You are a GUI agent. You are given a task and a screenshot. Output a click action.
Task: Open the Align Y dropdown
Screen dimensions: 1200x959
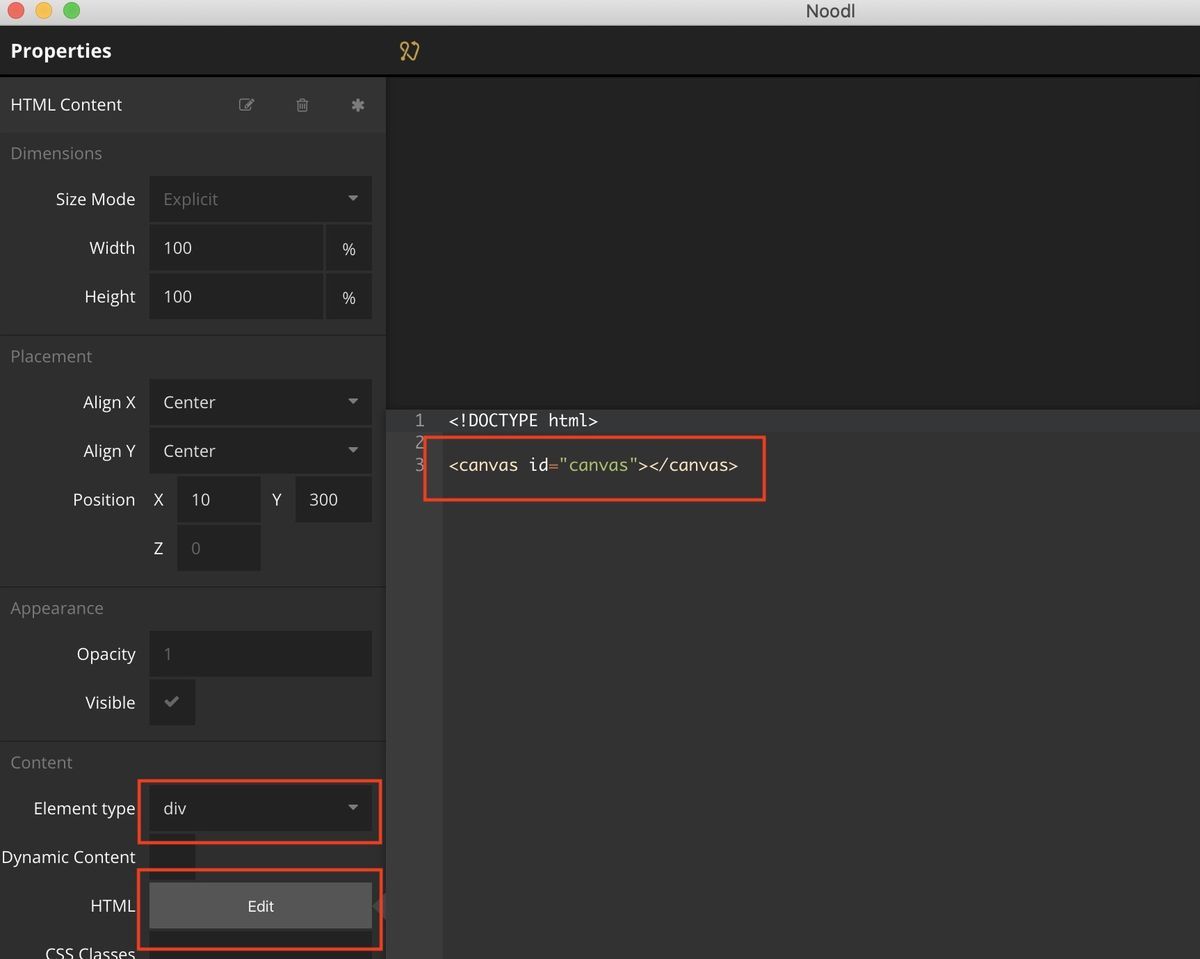260,451
